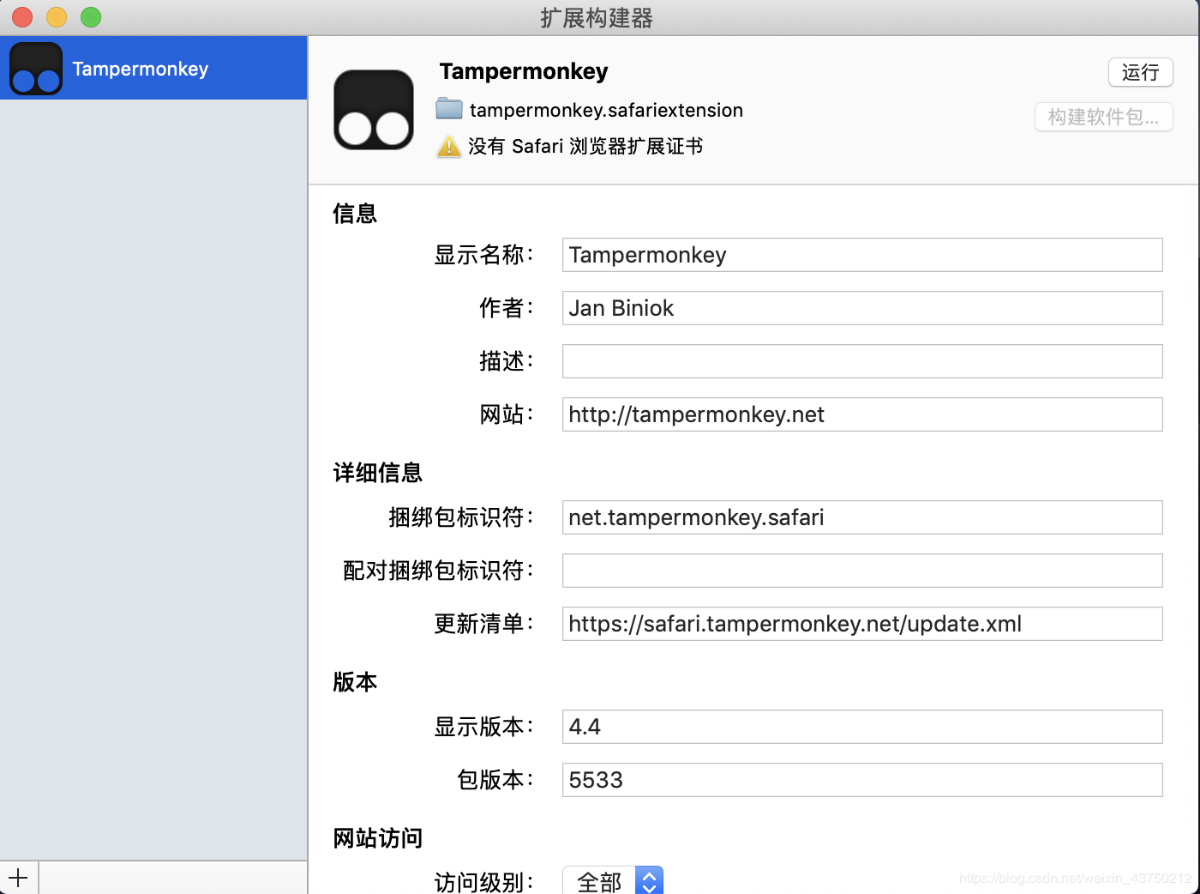Click the 扩展构建器 window title
1200x894 pixels.
click(597, 18)
